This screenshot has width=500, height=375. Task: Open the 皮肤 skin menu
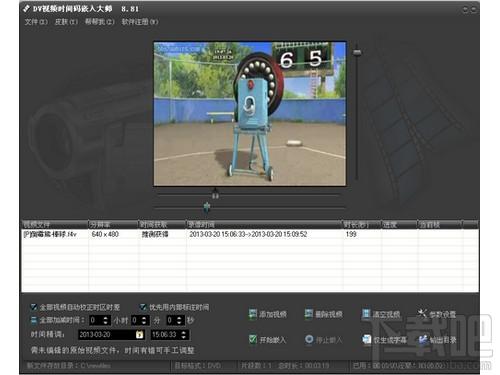(x=66, y=22)
